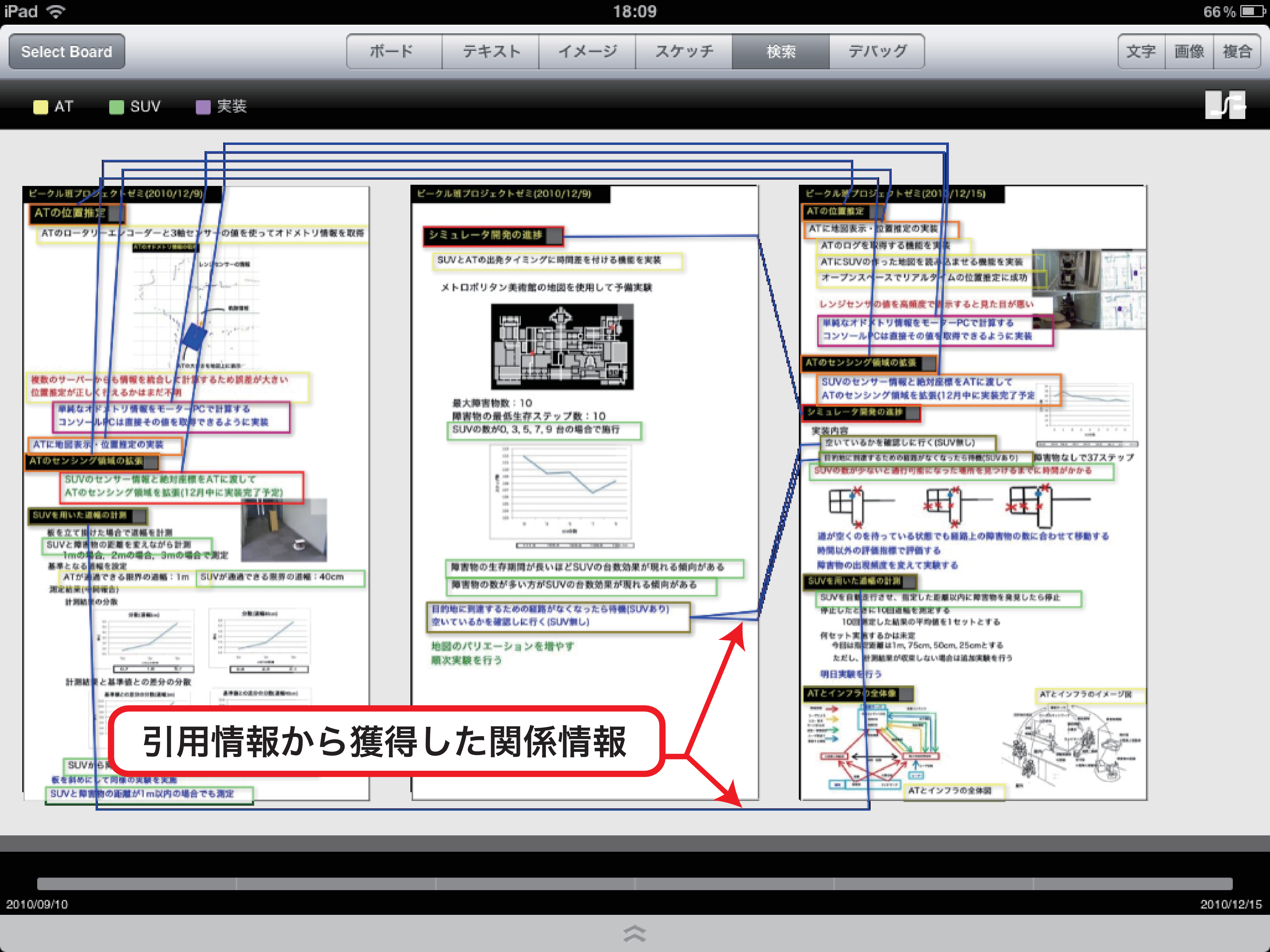Image resolution: width=1270 pixels, height=952 pixels.
Task: Click the purple 実装 tag swatch
Action: point(203,107)
